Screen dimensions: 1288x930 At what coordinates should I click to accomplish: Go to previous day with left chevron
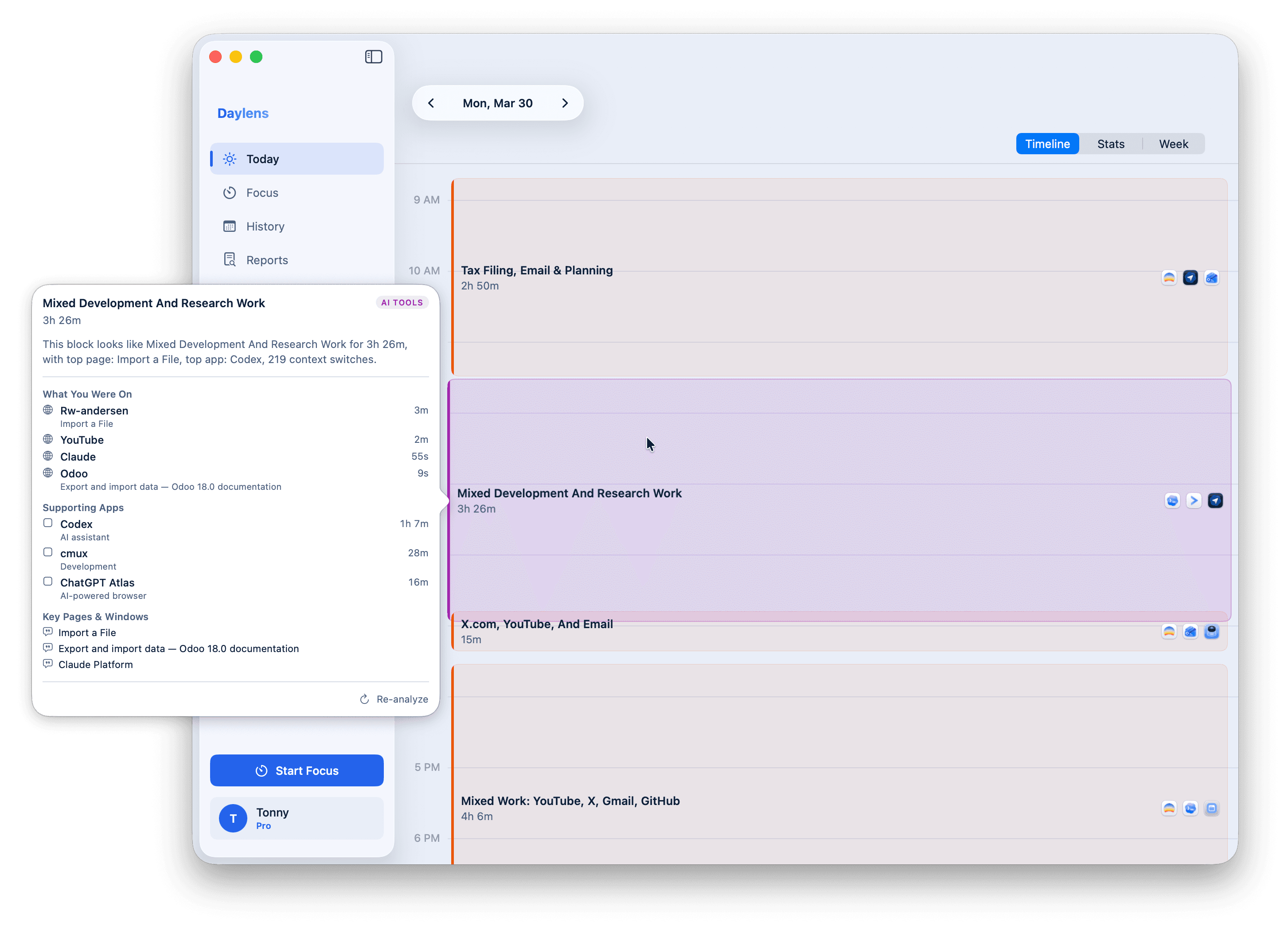(x=431, y=103)
